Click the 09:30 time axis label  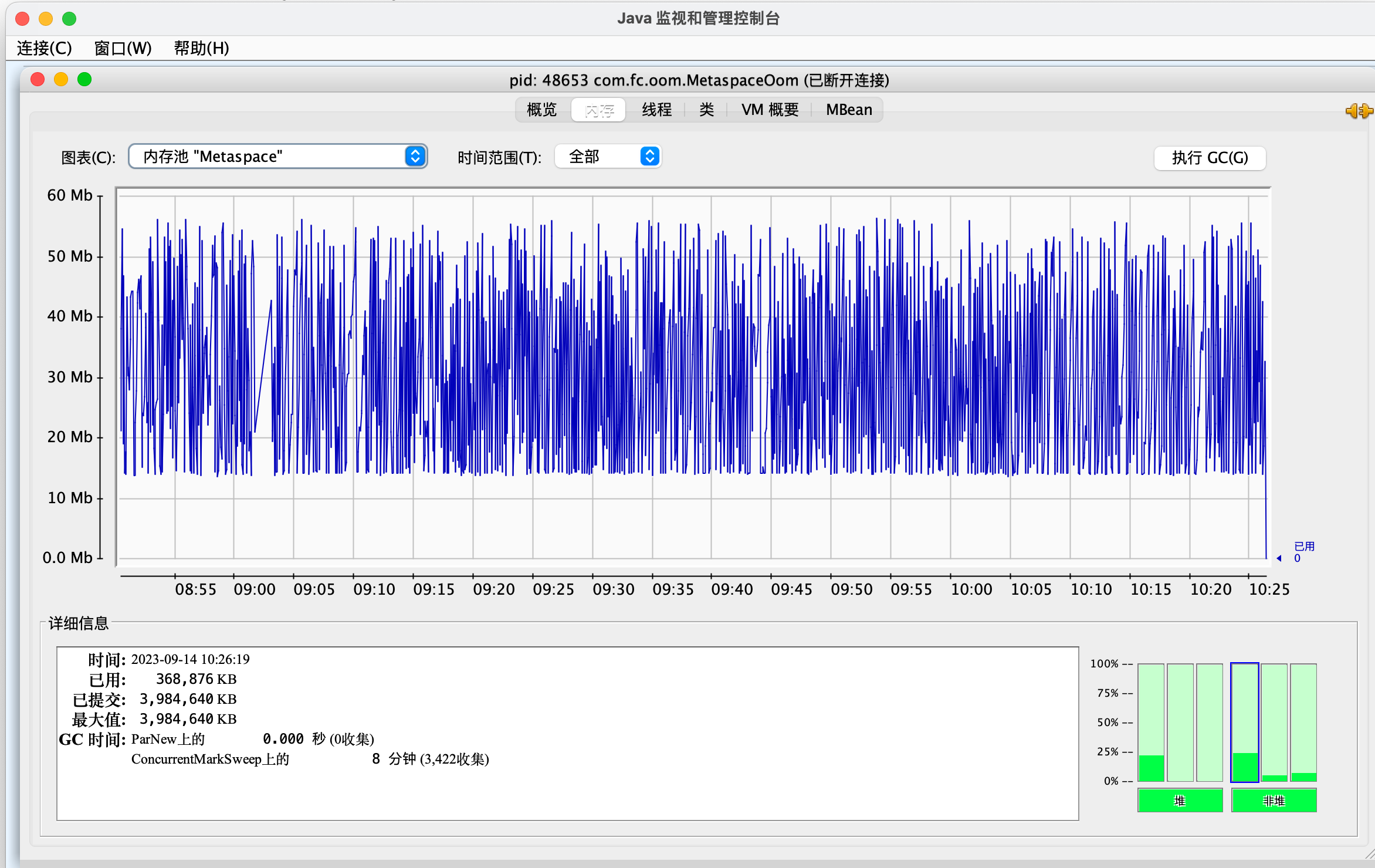614,589
